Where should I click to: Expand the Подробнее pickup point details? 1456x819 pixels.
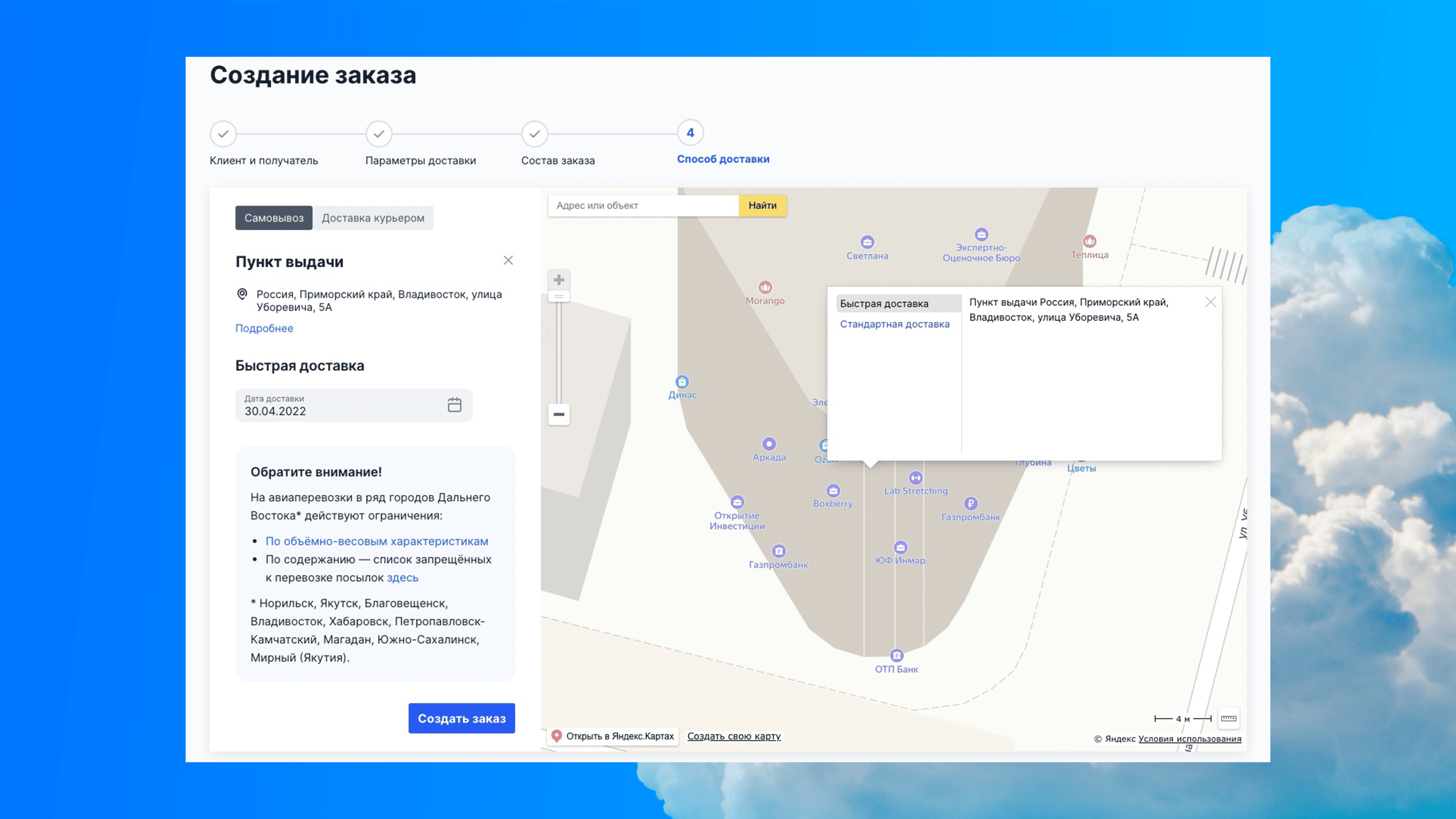pos(264,328)
